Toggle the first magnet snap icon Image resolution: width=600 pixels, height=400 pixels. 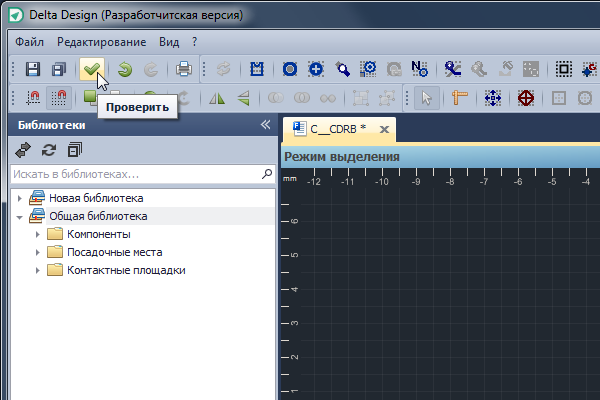click(32, 98)
